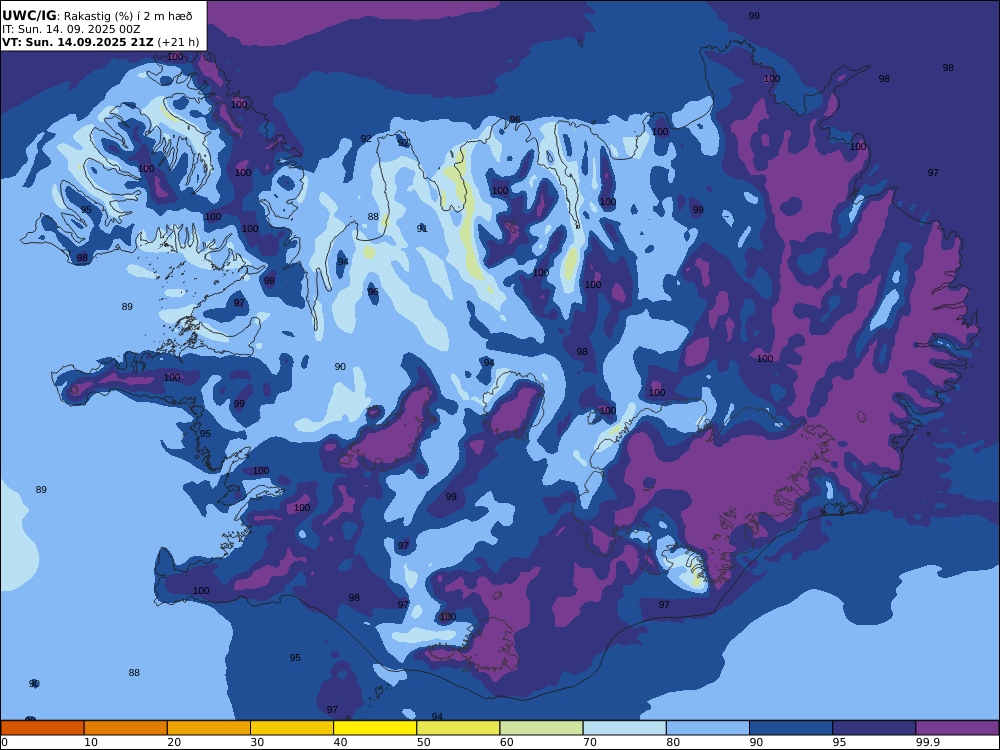This screenshot has width=1000, height=750.
Task: Pick the pale yellow 50–60 legend segment
Action: [x=459, y=728]
